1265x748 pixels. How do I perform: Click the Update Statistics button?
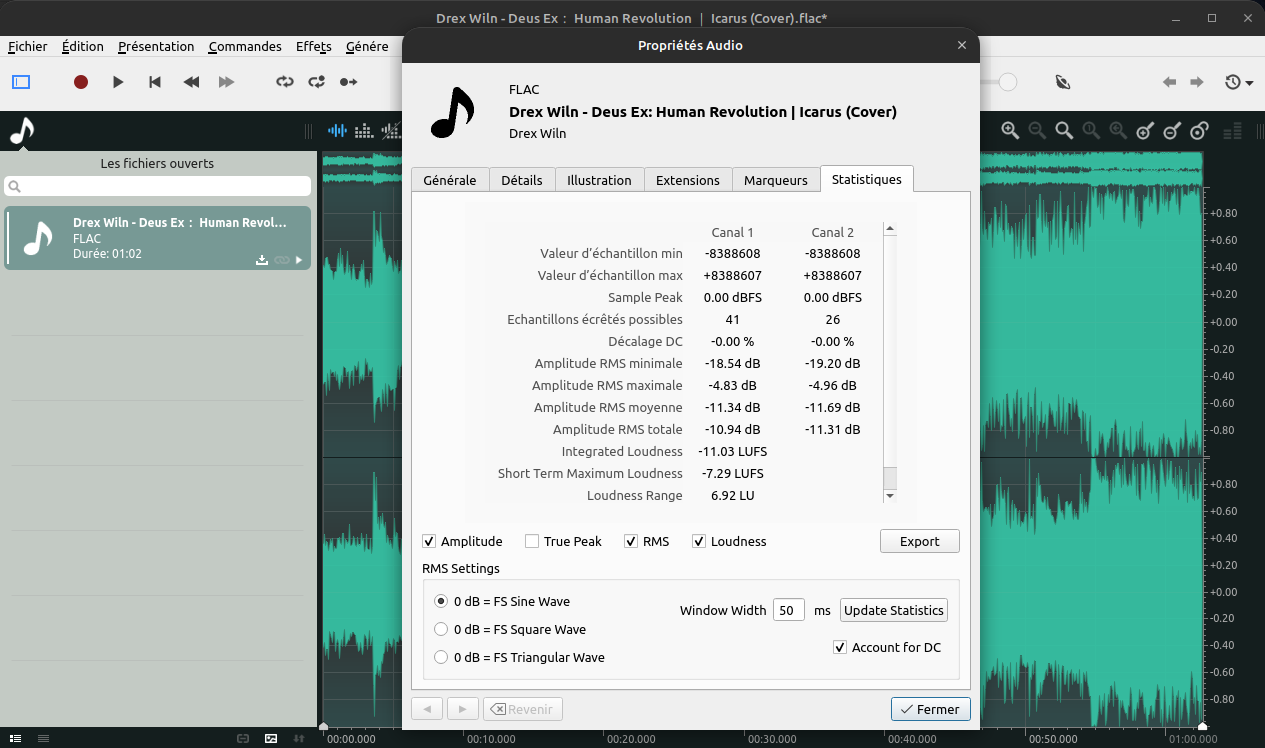893,610
